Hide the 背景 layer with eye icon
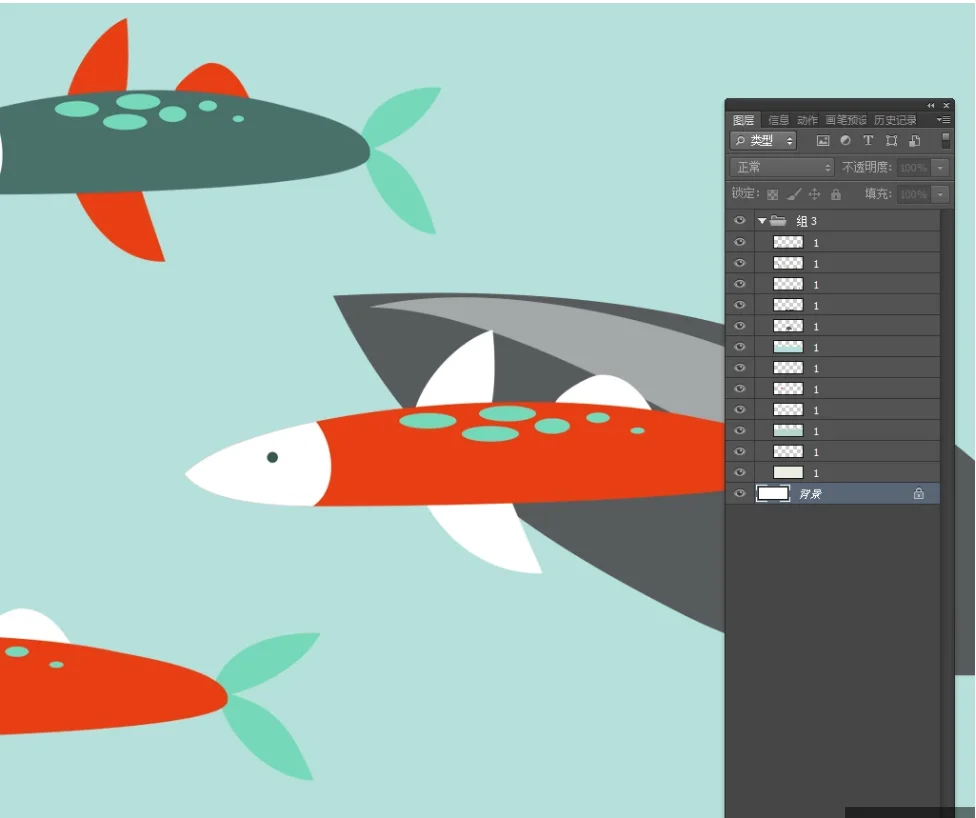Viewport: 976px width, 818px height. [x=739, y=494]
